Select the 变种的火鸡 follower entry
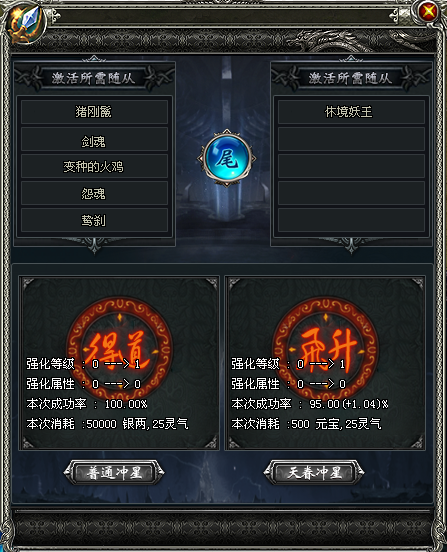Screen dimensions: 447x552 click(x=94, y=166)
